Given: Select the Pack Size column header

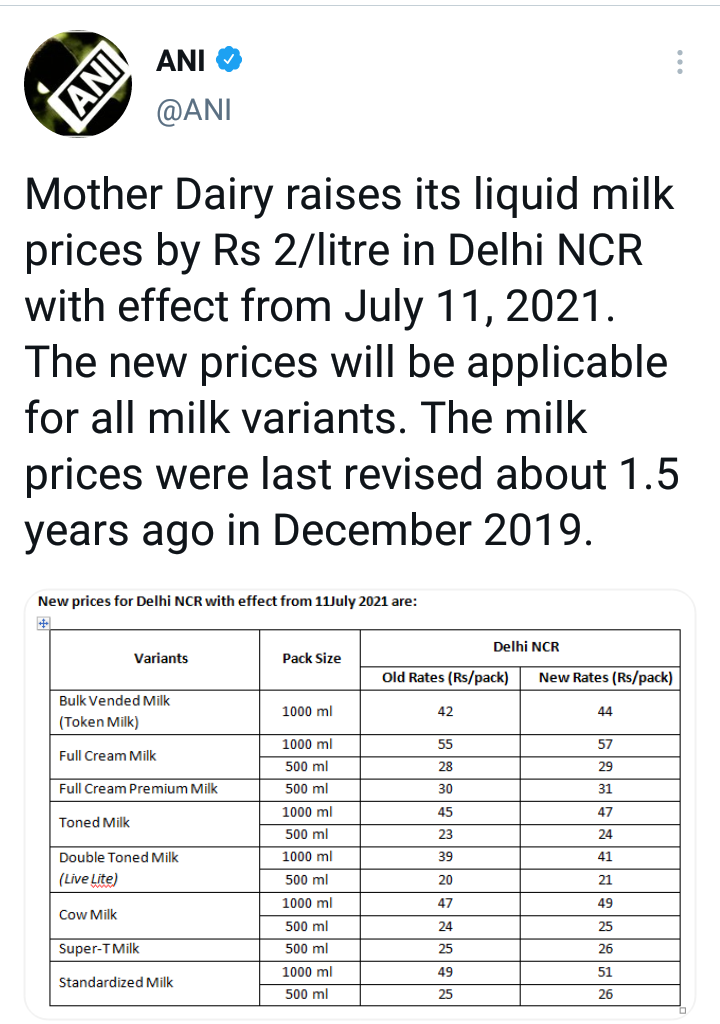Looking at the screenshot, I should click(311, 658).
